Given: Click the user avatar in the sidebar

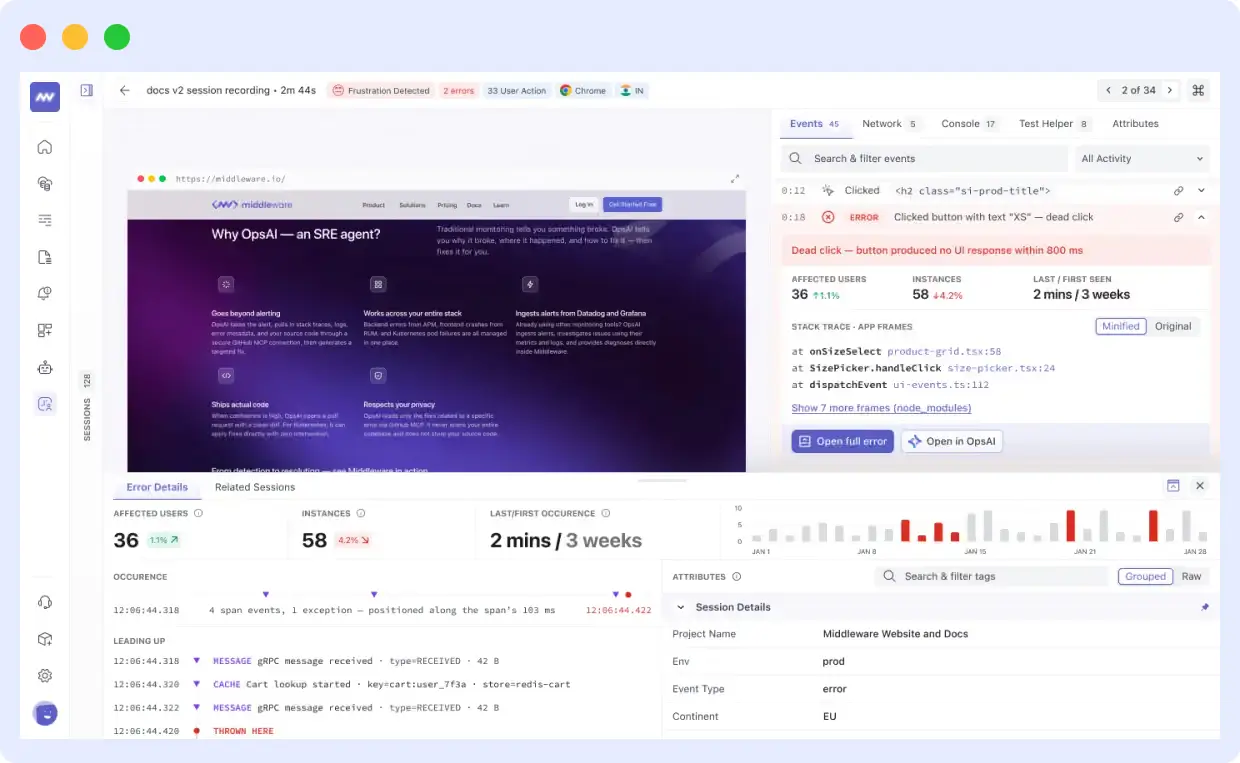Looking at the screenshot, I should (45, 713).
